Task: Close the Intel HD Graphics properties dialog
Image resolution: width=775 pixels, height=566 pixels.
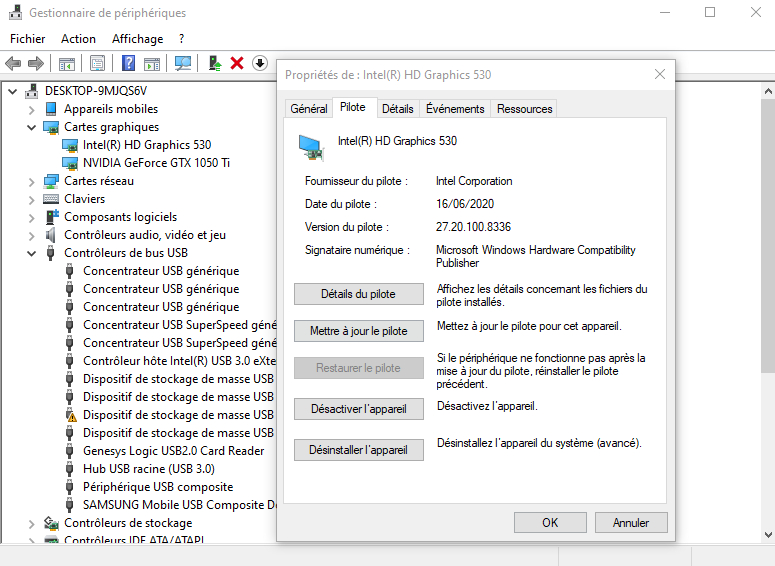Action: pyautogui.click(x=659, y=74)
